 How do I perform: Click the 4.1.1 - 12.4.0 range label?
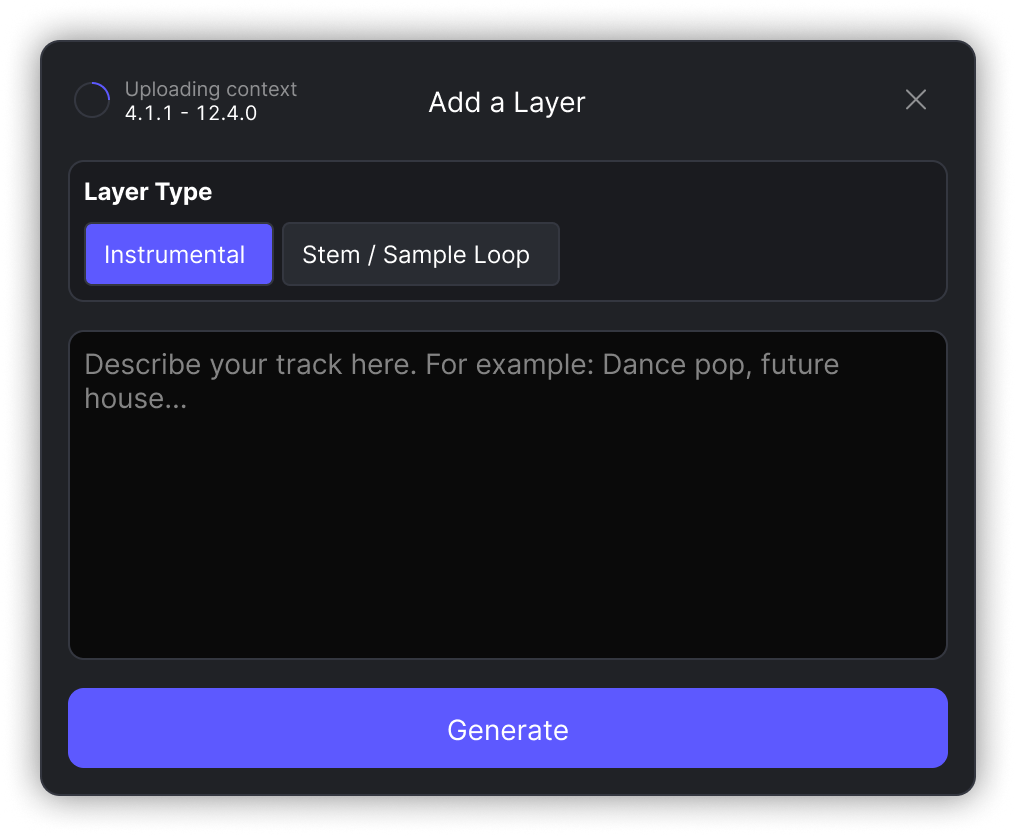190,113
